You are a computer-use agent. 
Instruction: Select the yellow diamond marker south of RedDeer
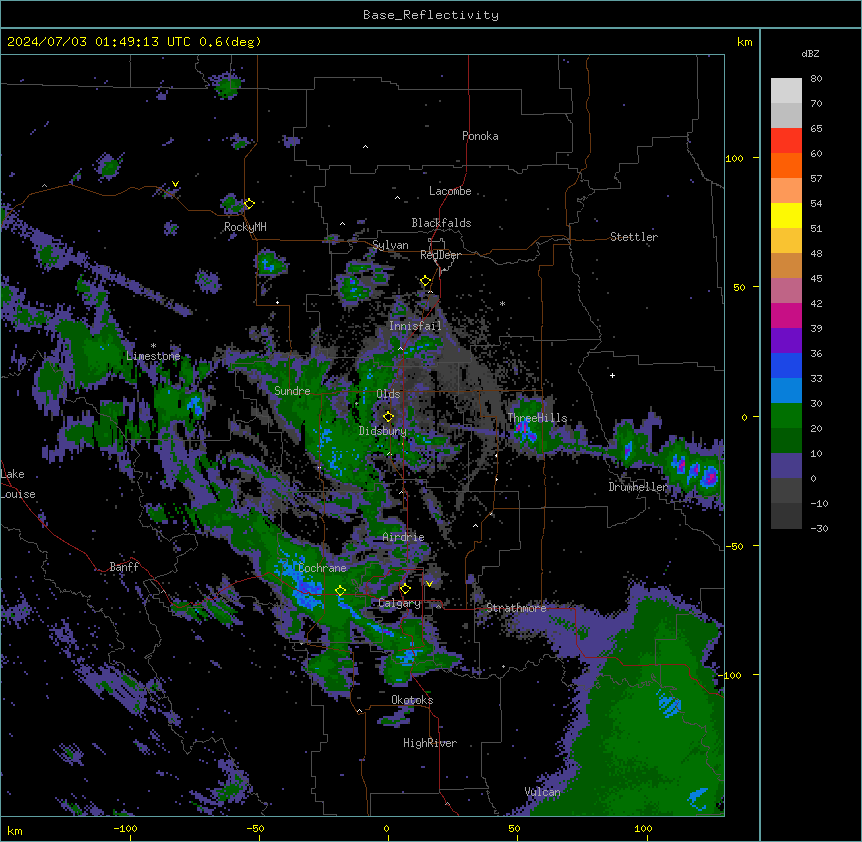click(426, 281)
